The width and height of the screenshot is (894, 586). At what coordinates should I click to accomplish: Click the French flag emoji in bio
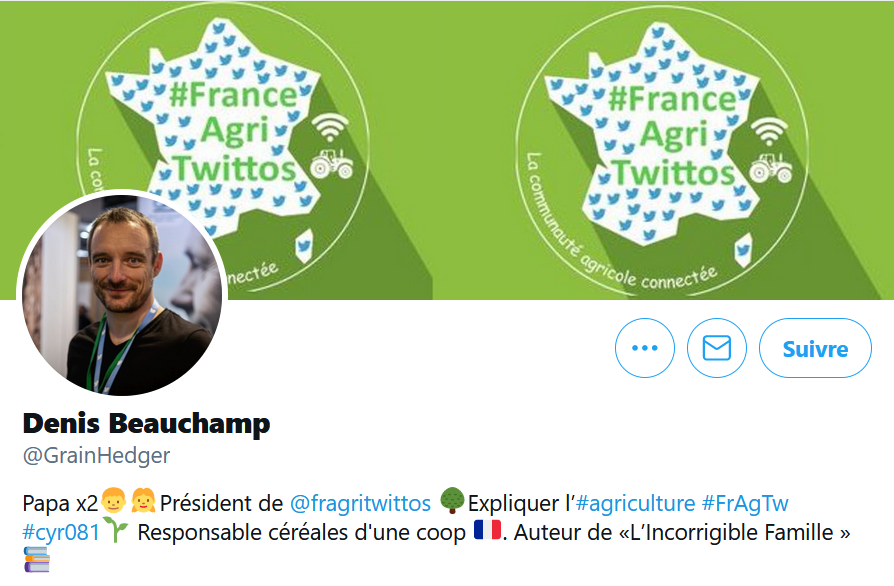(x=487, y=530)
